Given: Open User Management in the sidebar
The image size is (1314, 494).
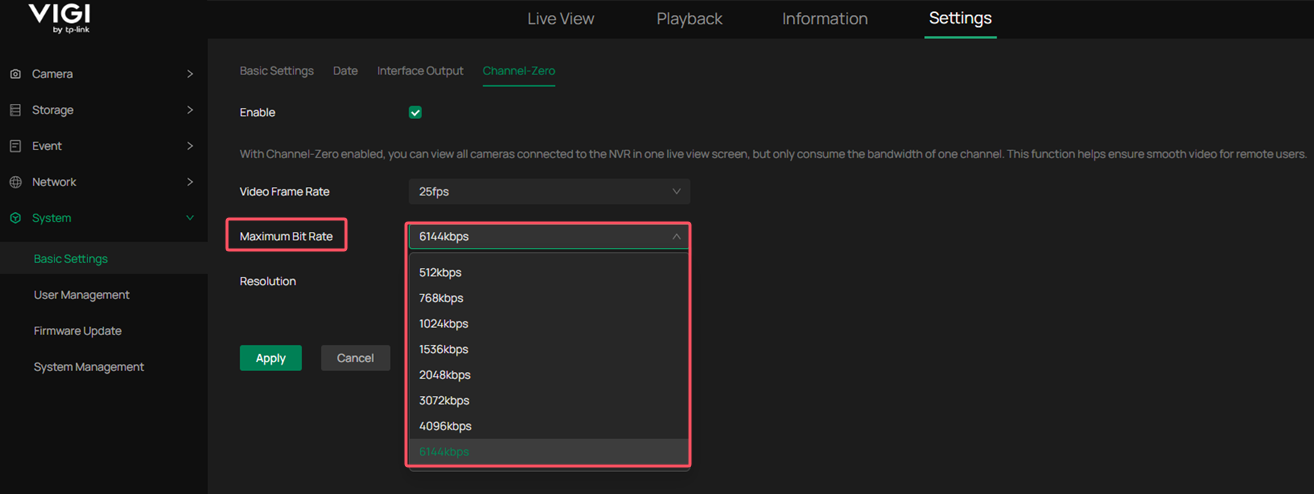Looking at the screenshot, I should coord(82,295).
